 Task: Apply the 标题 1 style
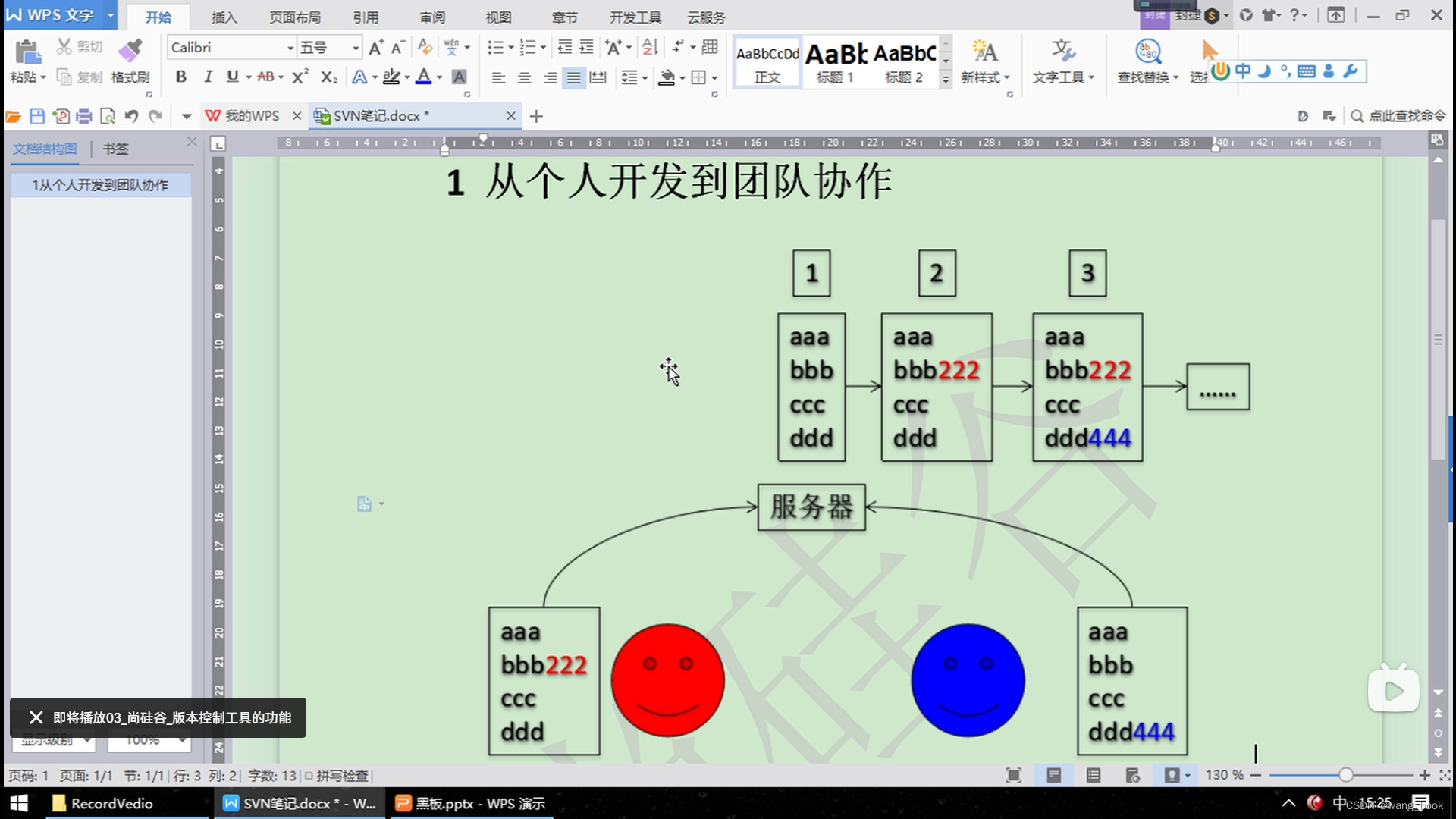[x=834, y=61]
